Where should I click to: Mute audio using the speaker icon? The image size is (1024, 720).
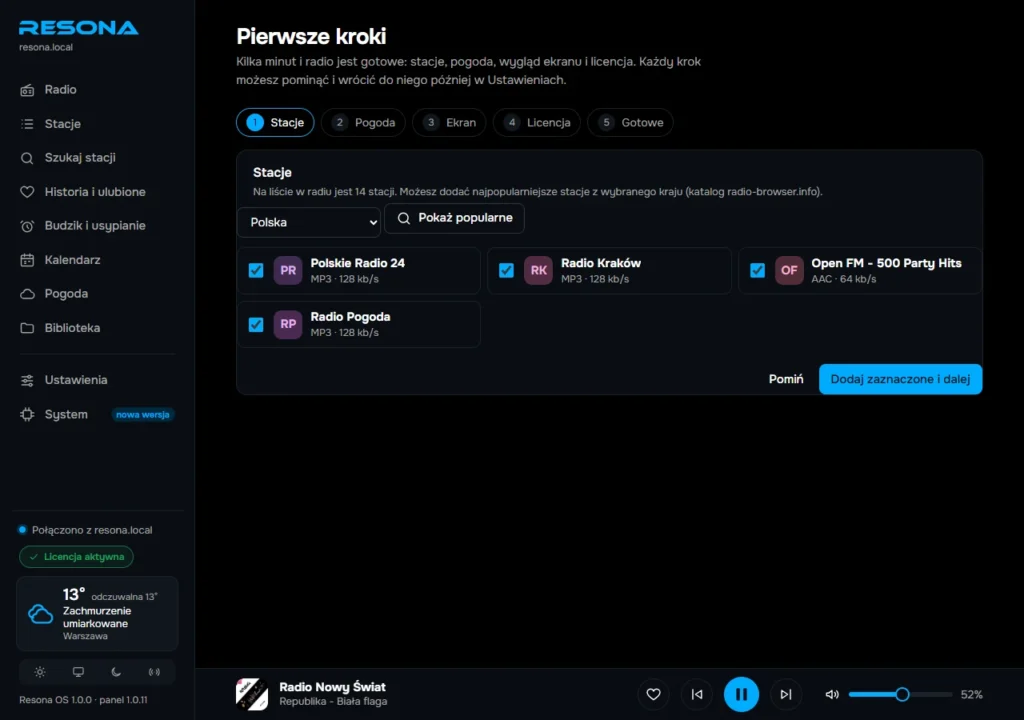pos(832,695)
